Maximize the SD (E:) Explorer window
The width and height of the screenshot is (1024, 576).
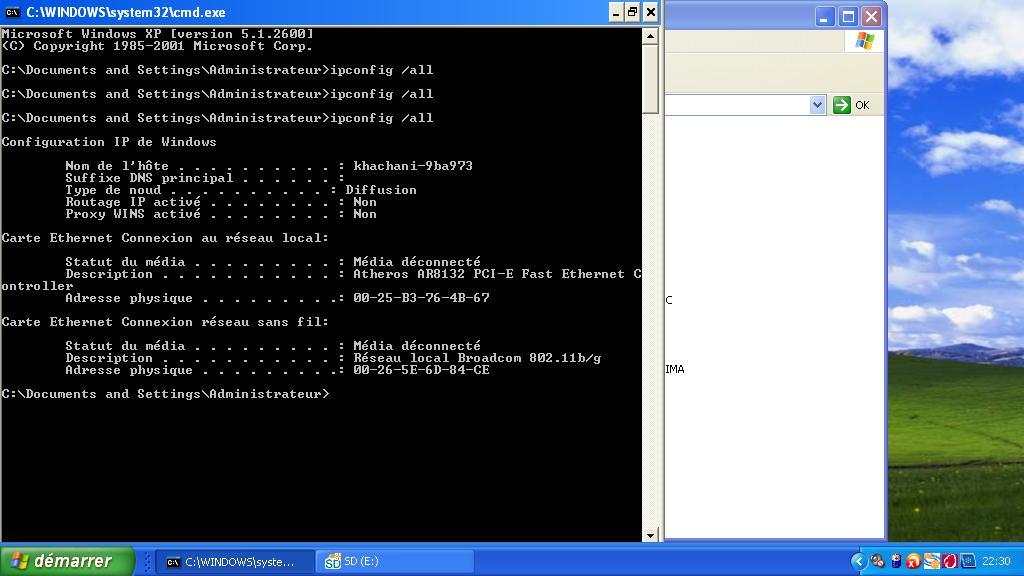pyautogui.click(x=848, y=16)
